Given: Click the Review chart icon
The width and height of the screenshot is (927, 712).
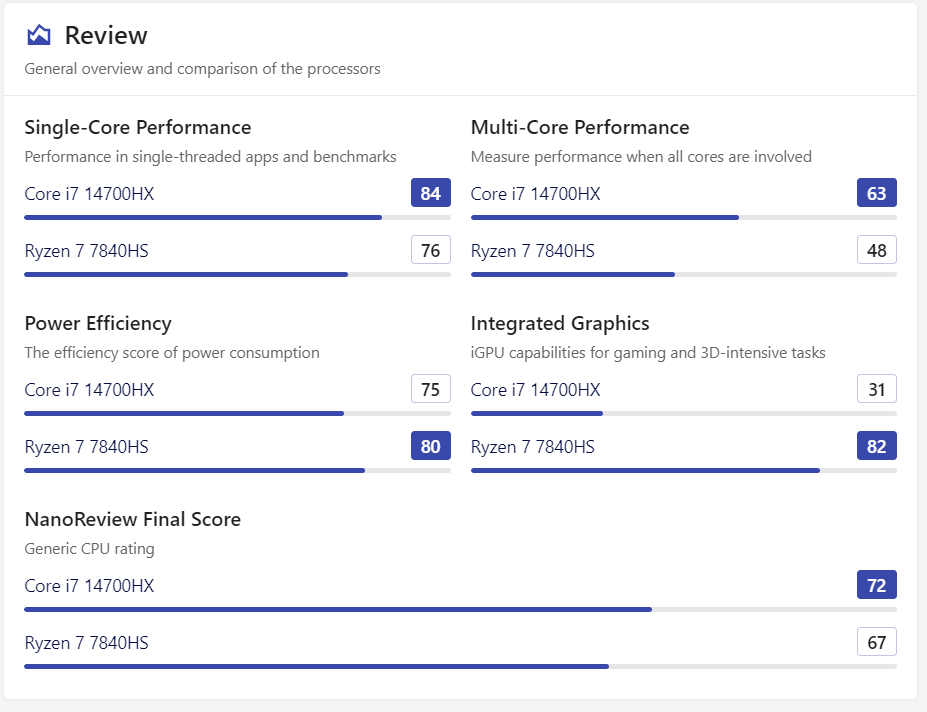Looking at the screenshot, I should 39,36.
